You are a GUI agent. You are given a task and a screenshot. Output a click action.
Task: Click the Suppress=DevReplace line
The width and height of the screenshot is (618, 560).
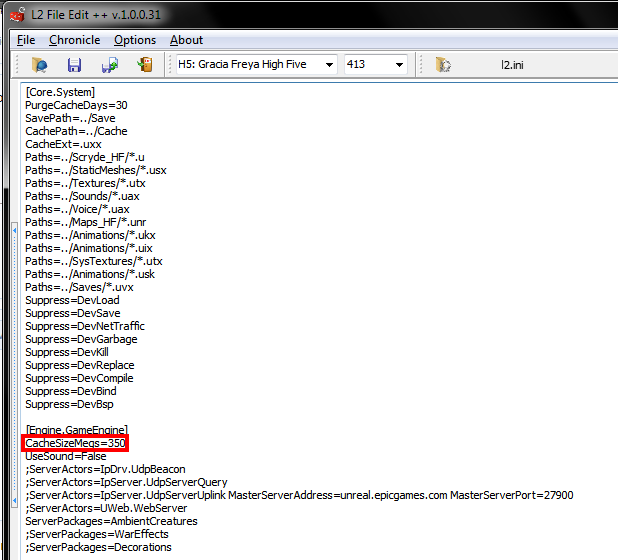click(x=80, y=365)
